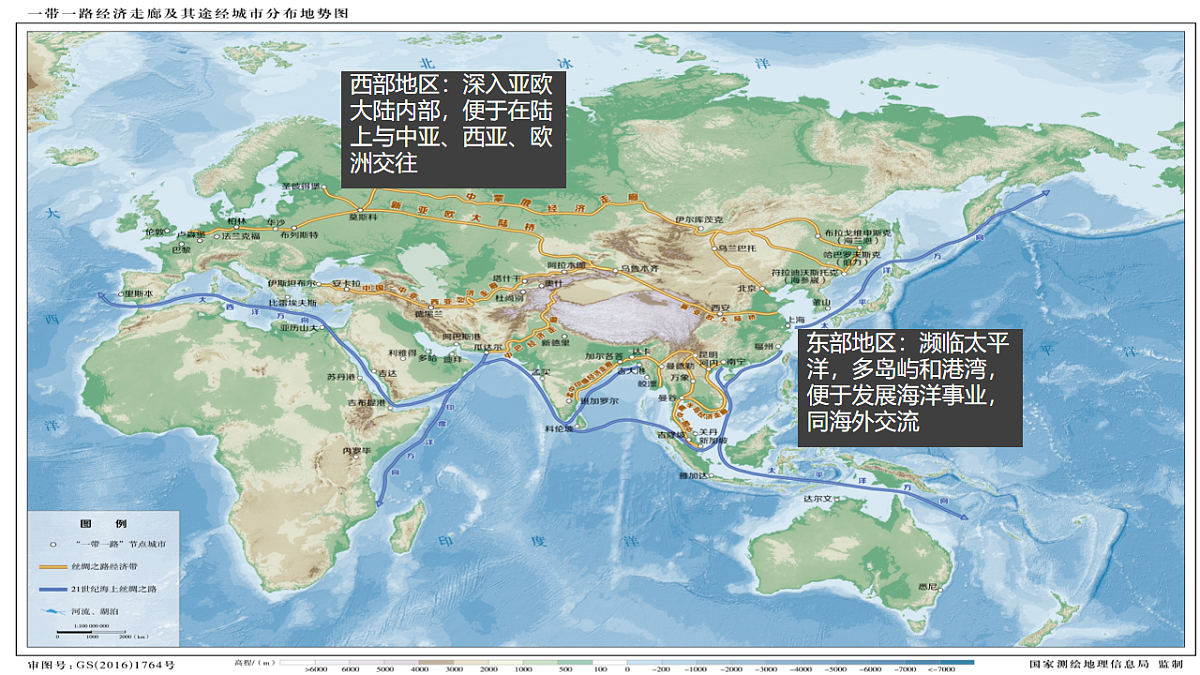
Task: Click the 吉隆坡 city label
Action: (x=669, y=435)
